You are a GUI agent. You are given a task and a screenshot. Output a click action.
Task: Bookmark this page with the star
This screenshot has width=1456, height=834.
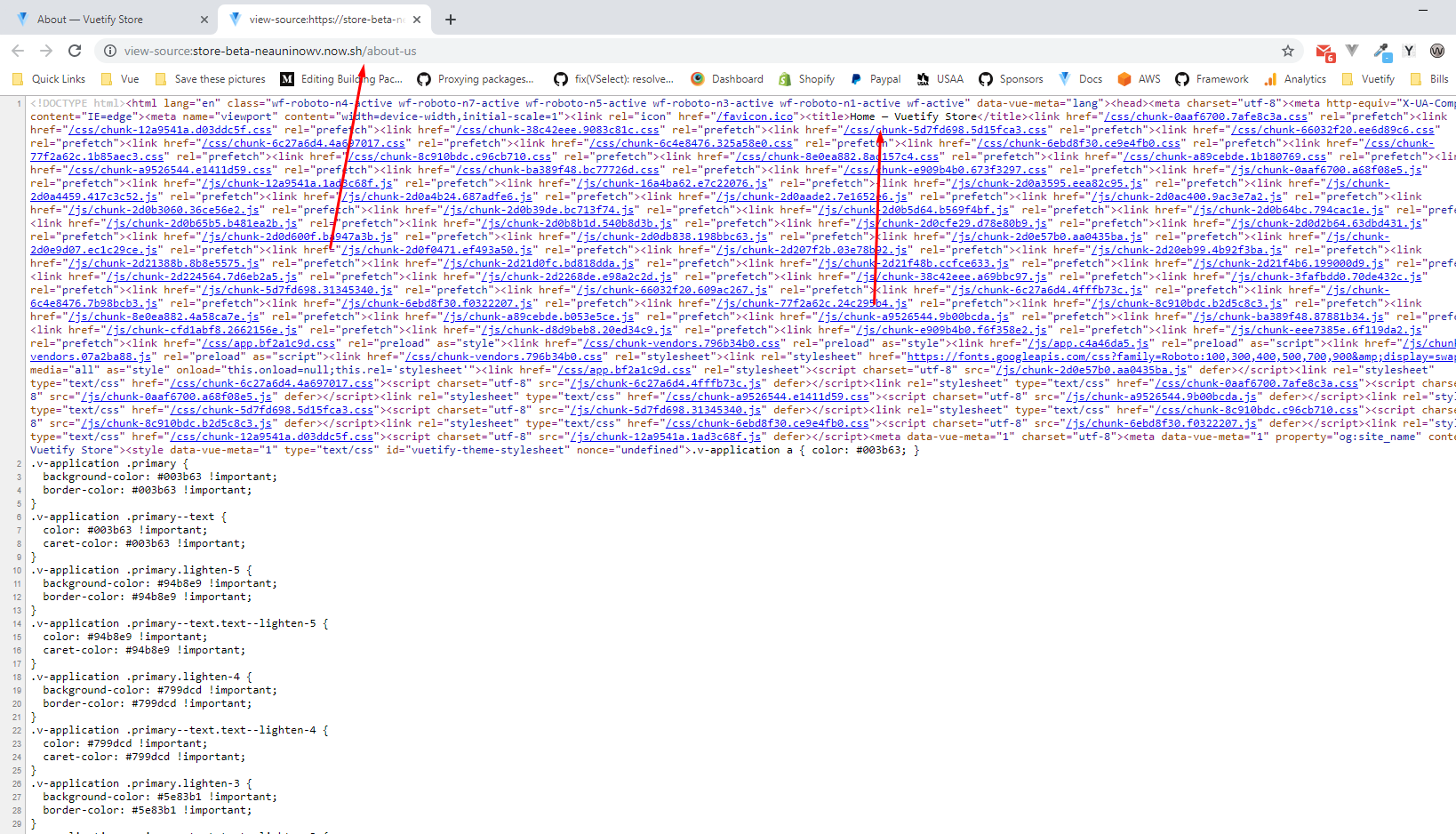coord(1288,51)
